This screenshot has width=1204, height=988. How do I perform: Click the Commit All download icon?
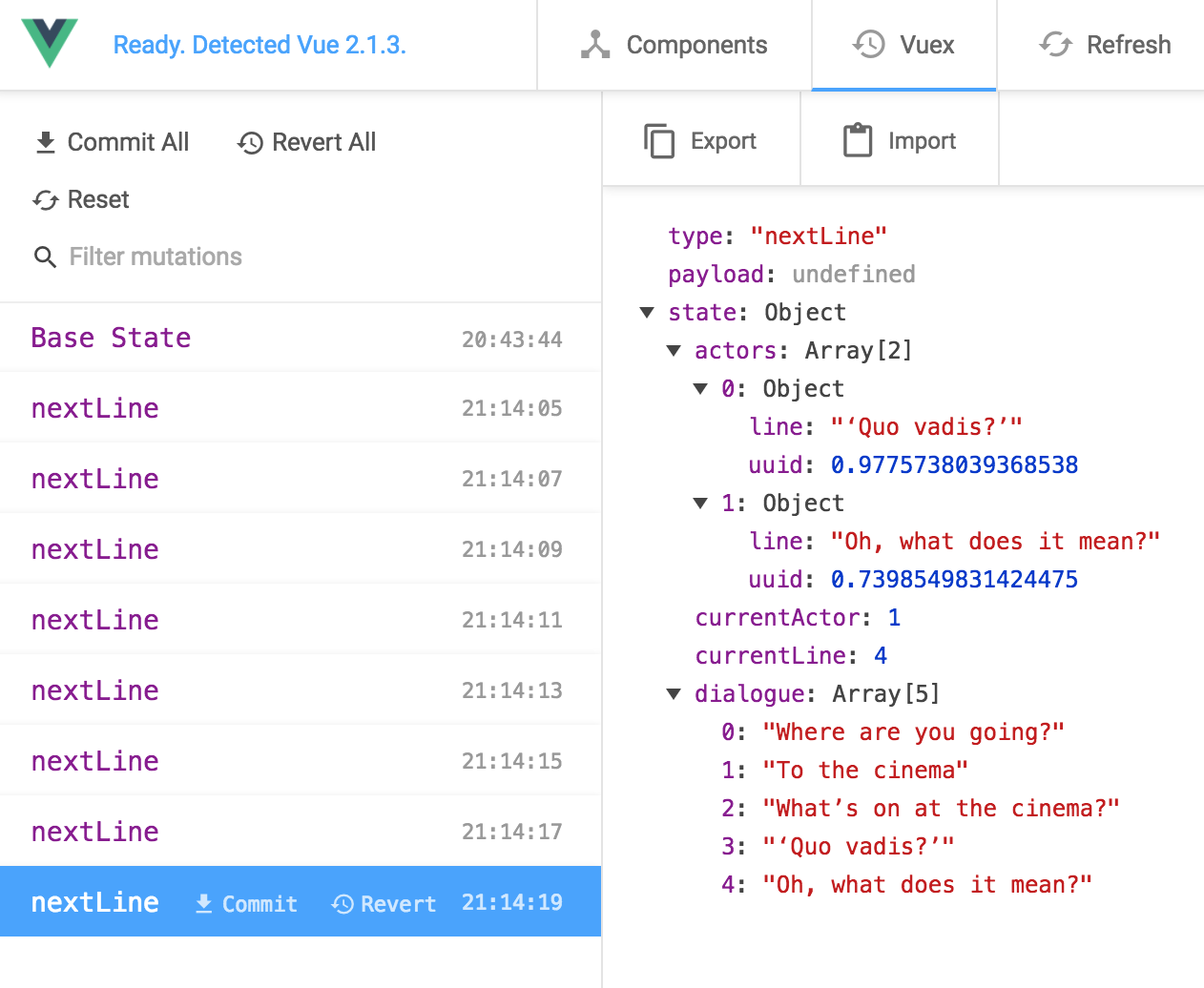[x=45, y=143]
